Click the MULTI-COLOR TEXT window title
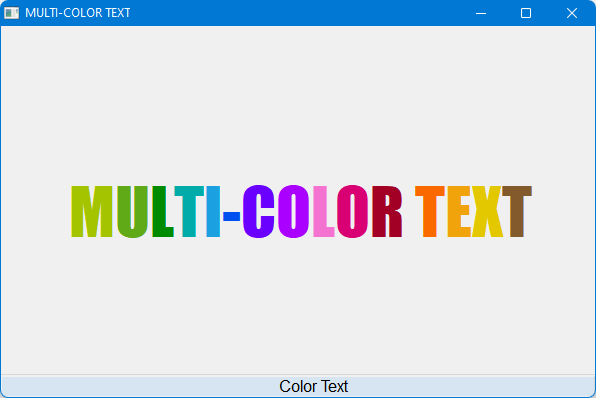596x398 pixels. coord(78,13)
